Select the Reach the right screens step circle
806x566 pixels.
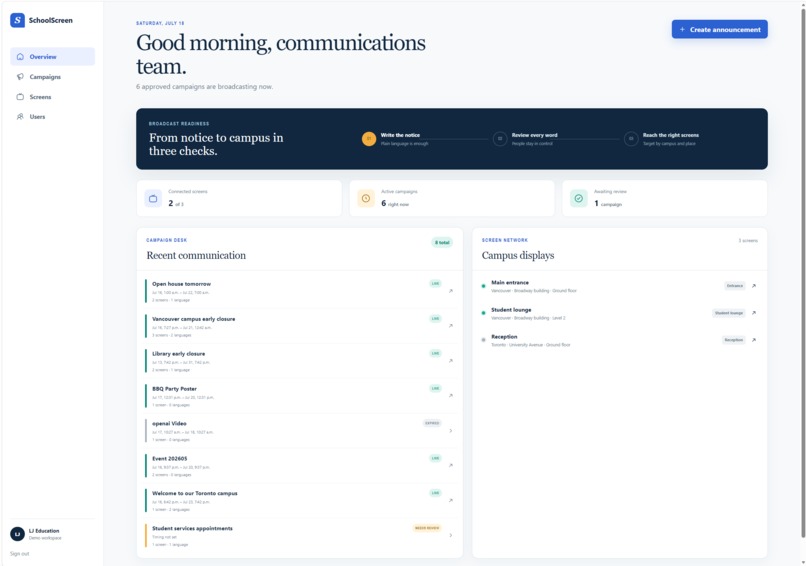click(x=631, y=139)
